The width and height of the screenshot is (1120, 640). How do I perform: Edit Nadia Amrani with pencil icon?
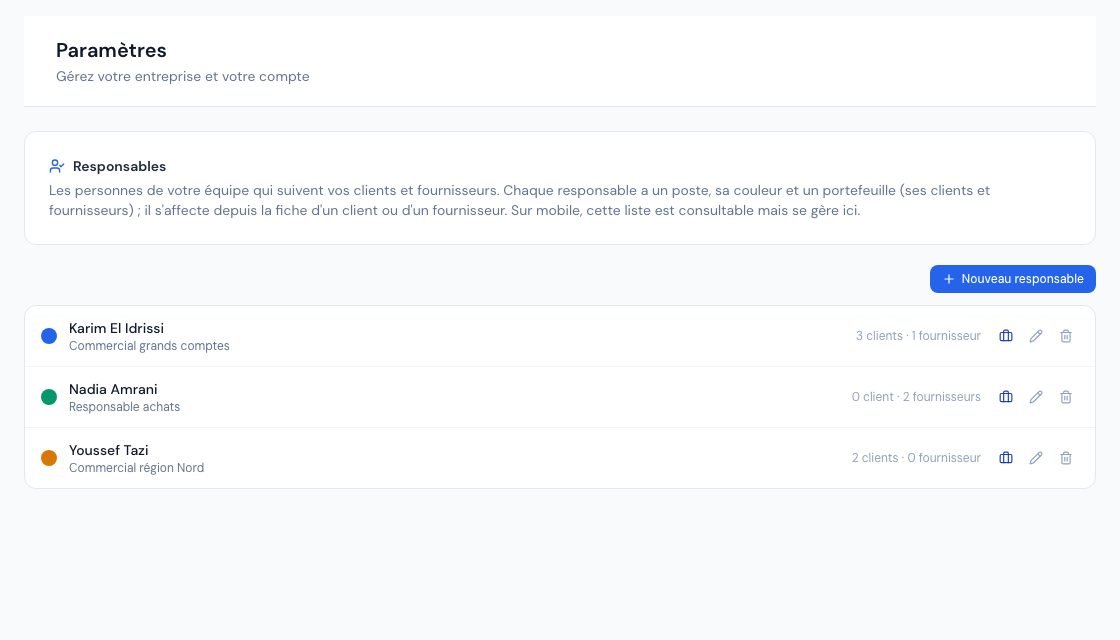click(1036, 397)
